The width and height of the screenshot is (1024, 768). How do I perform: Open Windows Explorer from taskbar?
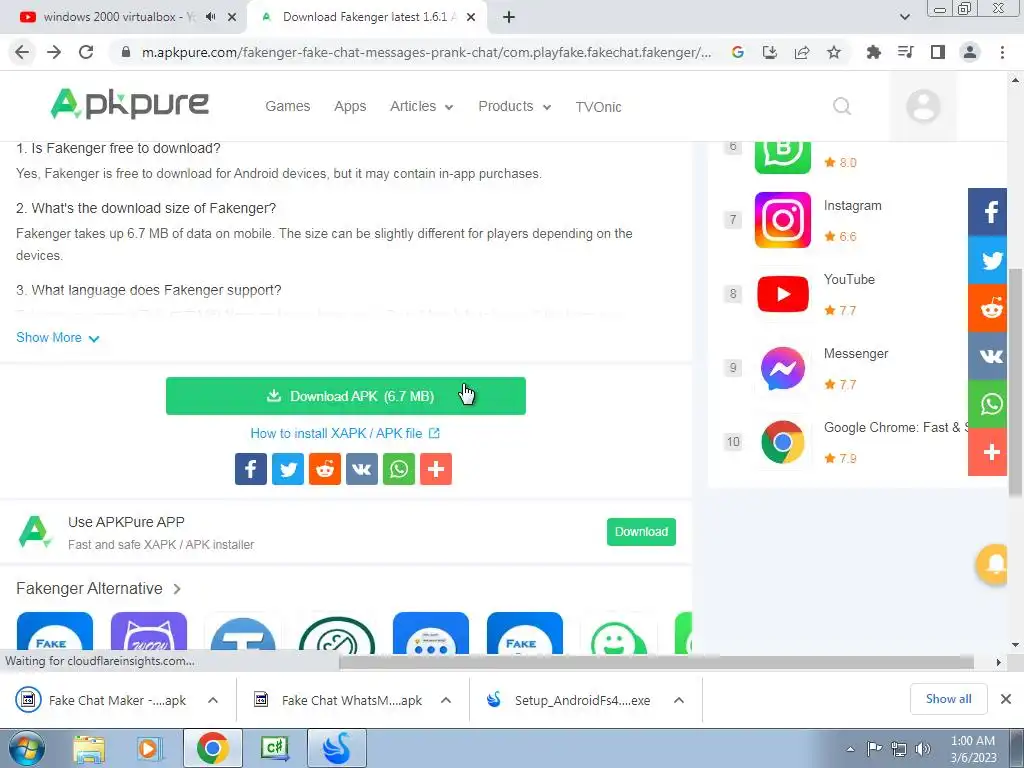[x=89, y=748]
